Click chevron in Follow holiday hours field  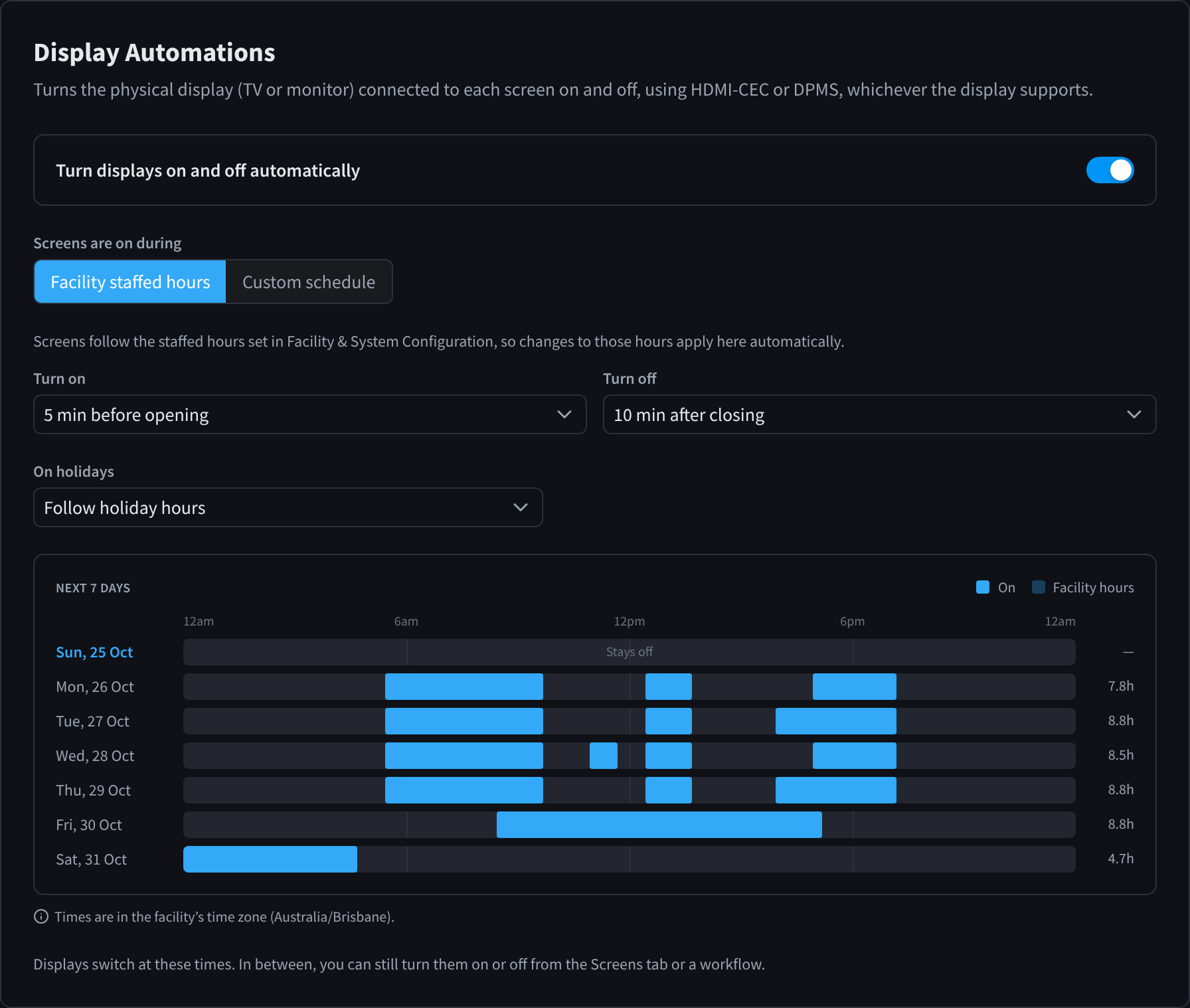[521, 507]
